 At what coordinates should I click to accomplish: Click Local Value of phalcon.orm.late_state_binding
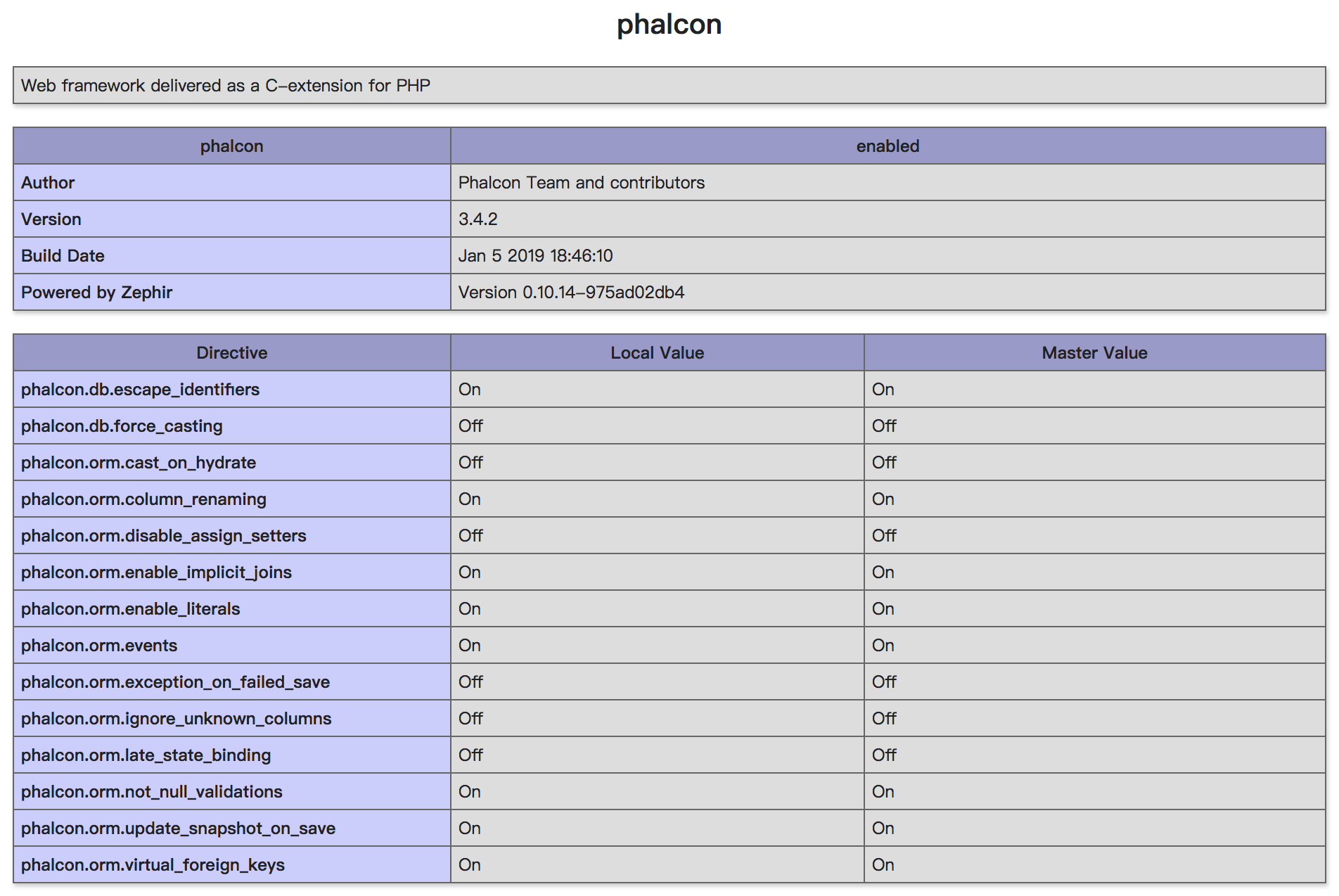(x=470, y=755)
